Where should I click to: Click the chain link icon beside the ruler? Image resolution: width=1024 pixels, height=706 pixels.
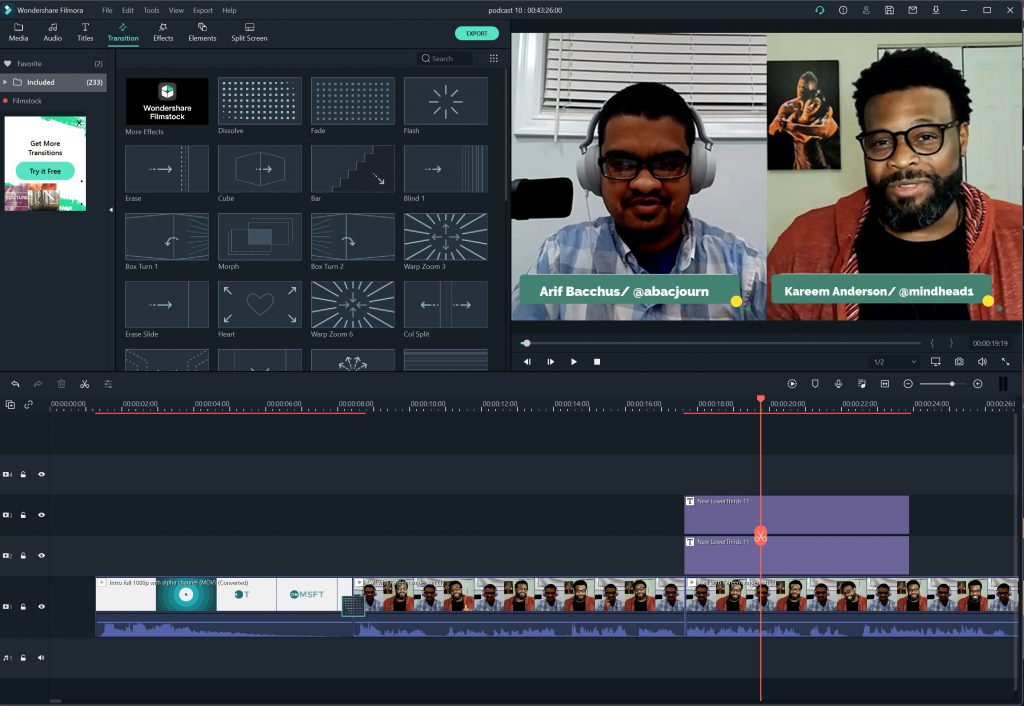(x=29, y=405)
